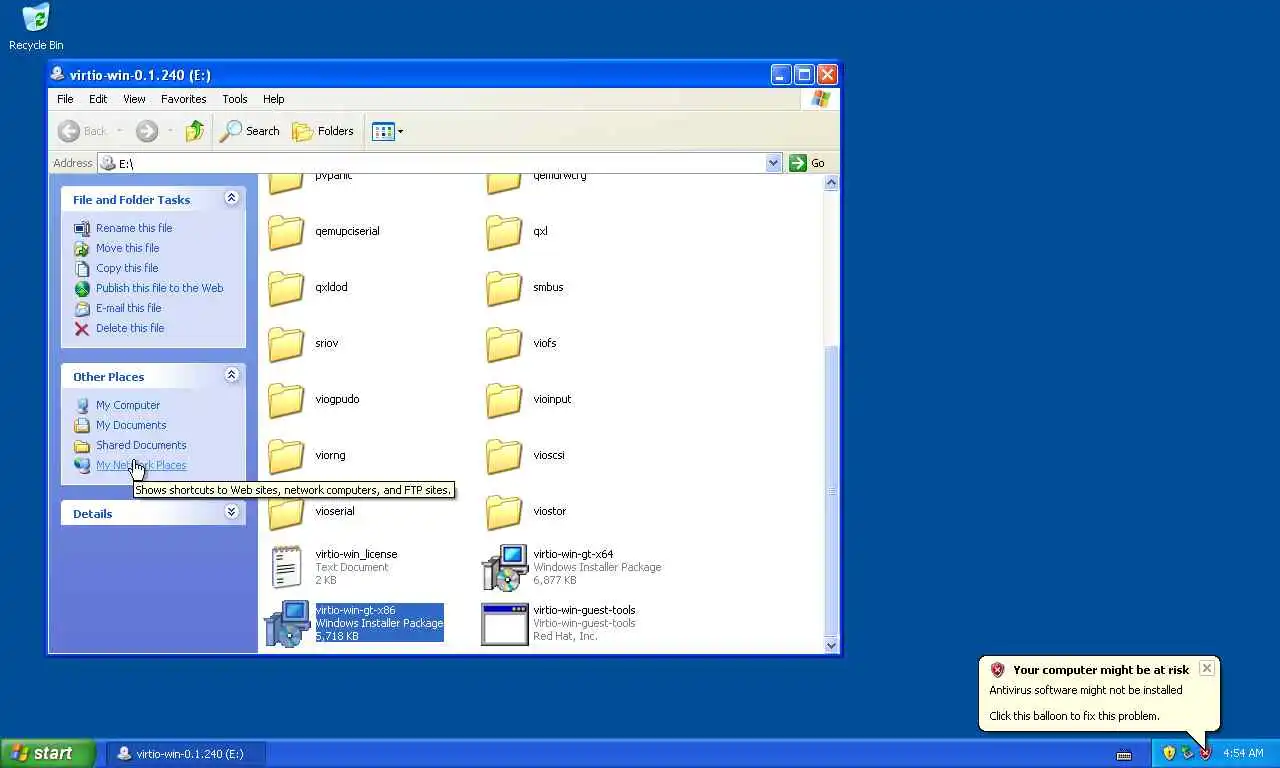Click Rename this file link
Screen dimensions: 1280x768
coord(134,228)
